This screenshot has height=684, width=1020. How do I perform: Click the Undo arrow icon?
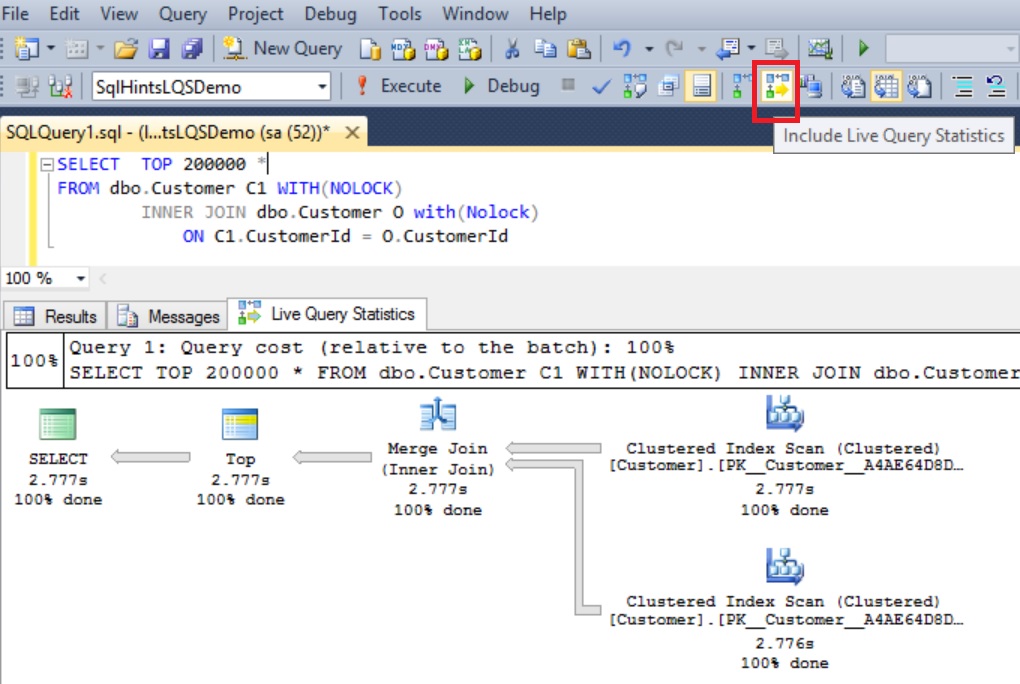click(x=621, y=48)
